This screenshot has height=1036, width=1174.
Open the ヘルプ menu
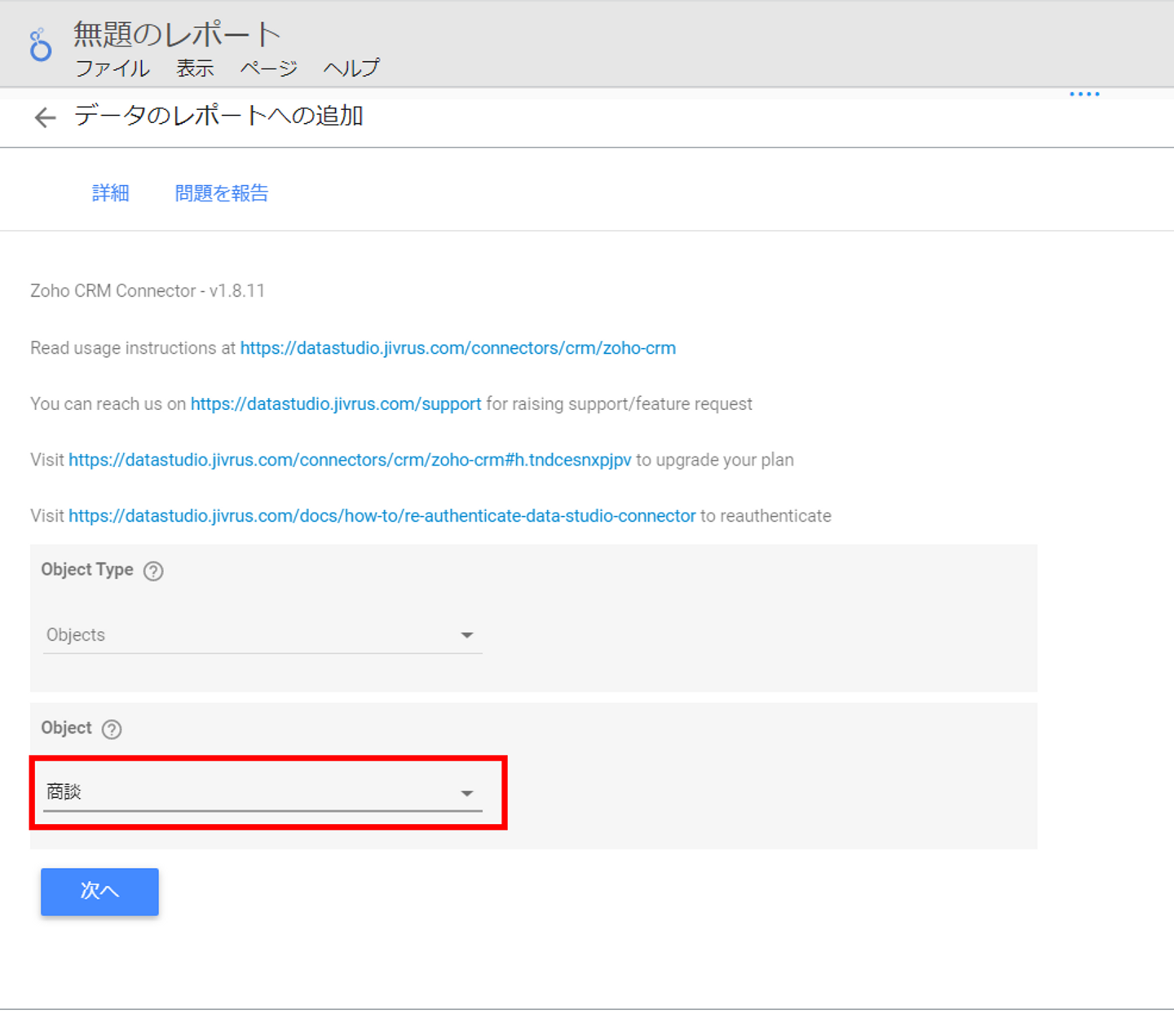[351, 68]
